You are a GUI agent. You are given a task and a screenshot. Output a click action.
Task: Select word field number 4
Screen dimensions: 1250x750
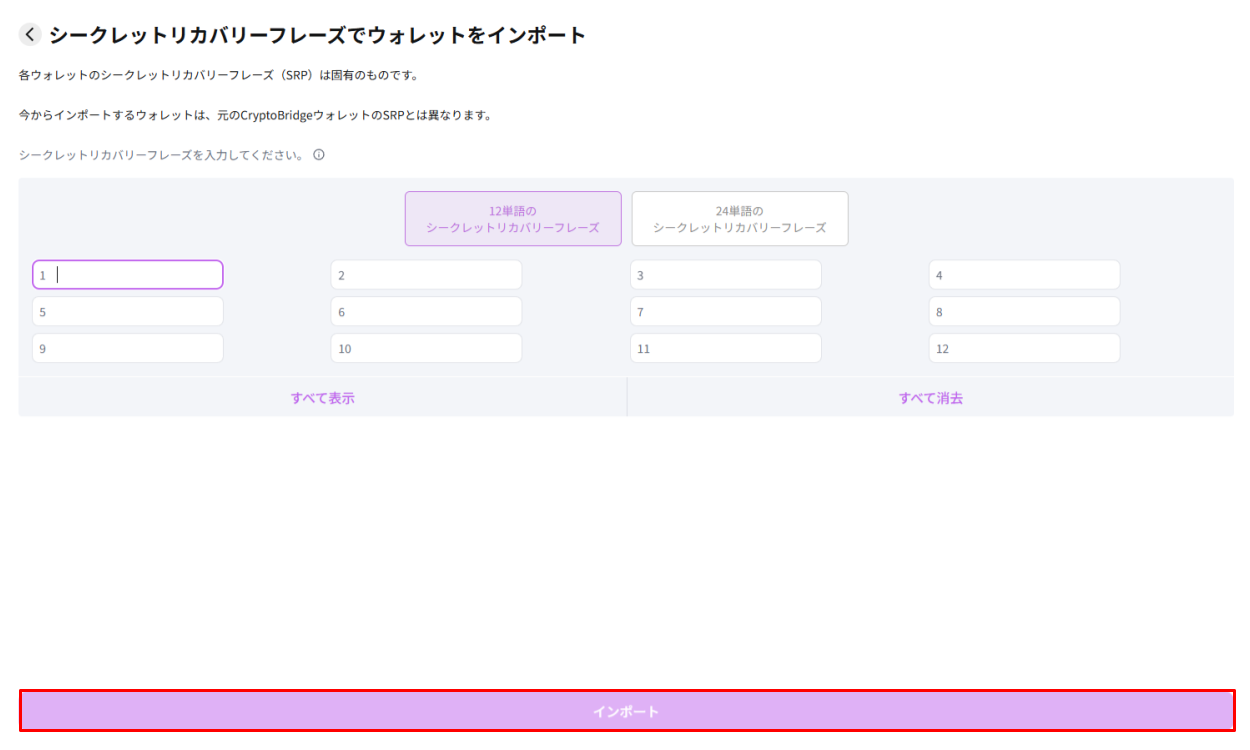[1025, 275]
